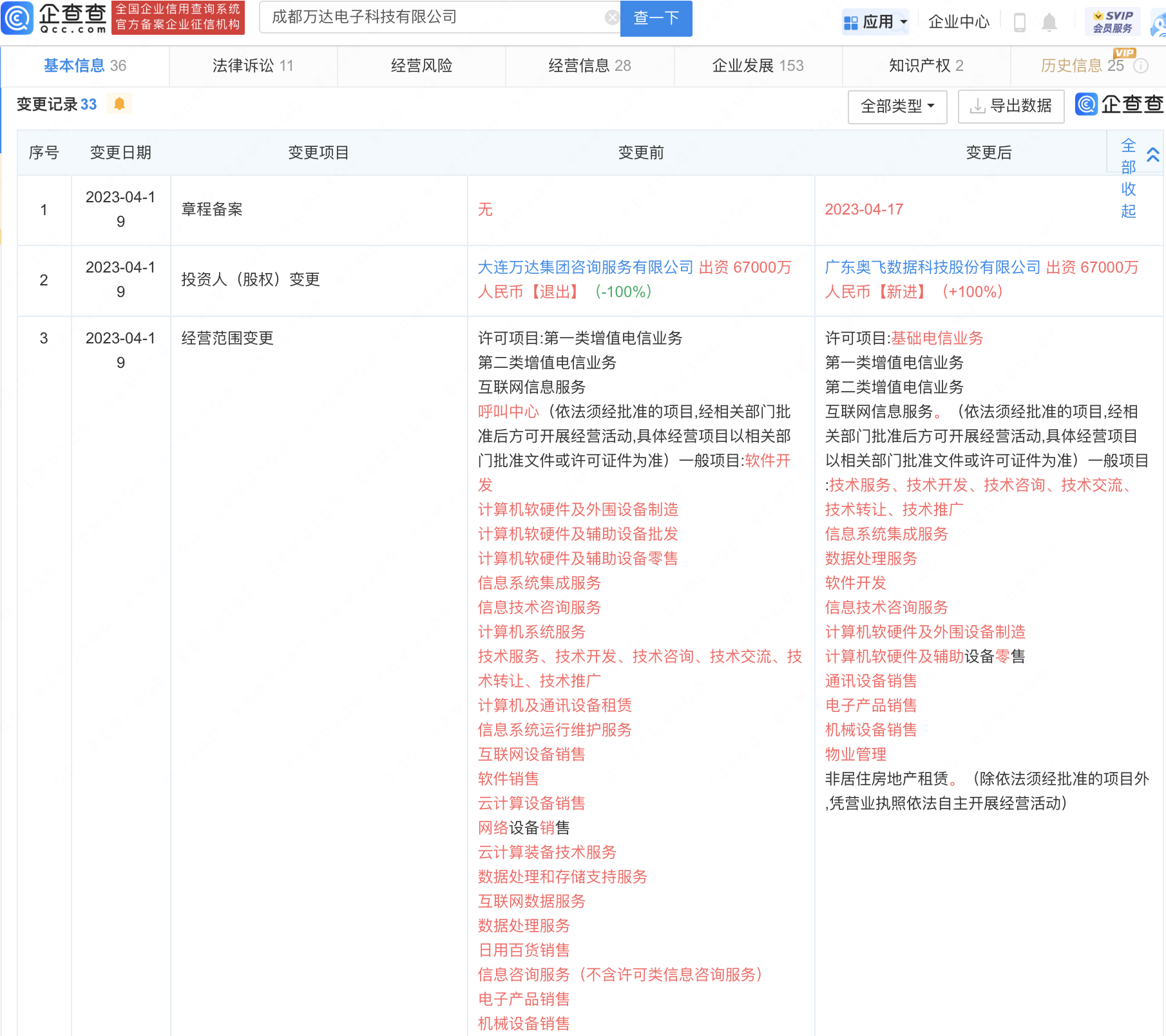Click the 无 before-change value
1166x1036 pixels.
pos(485,209)
